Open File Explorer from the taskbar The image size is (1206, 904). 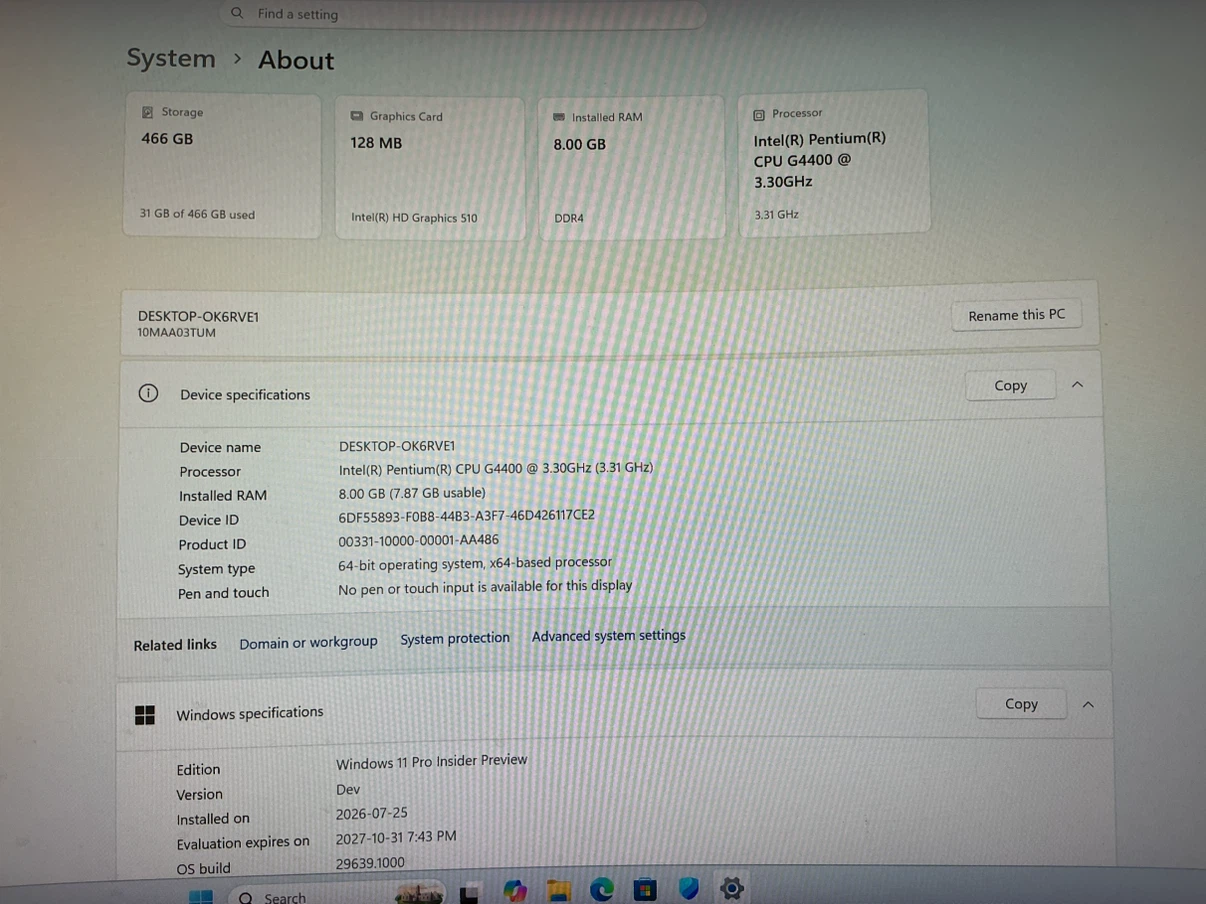[558, 889]
